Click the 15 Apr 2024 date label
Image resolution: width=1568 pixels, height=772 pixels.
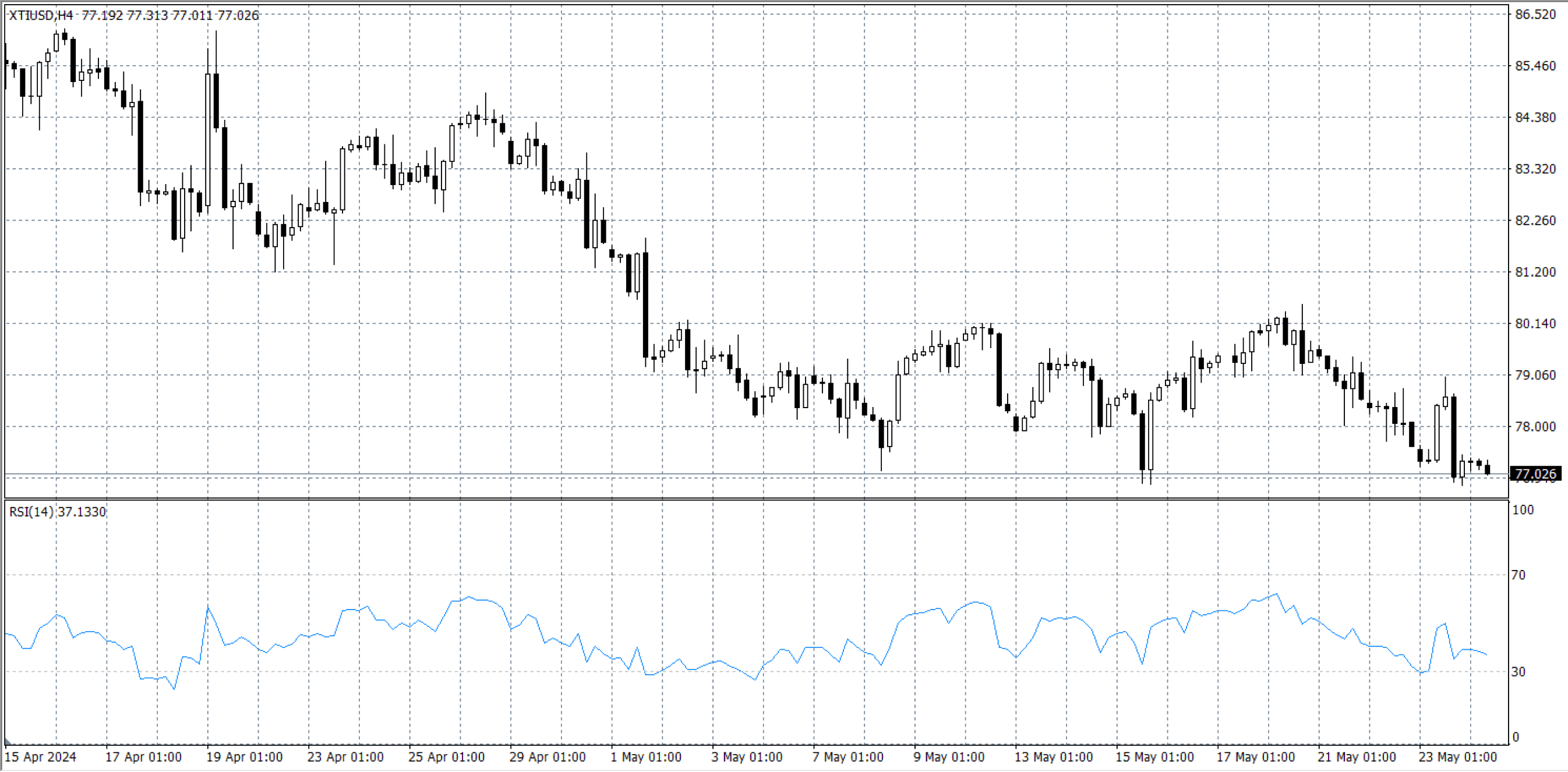coord(40,757)
